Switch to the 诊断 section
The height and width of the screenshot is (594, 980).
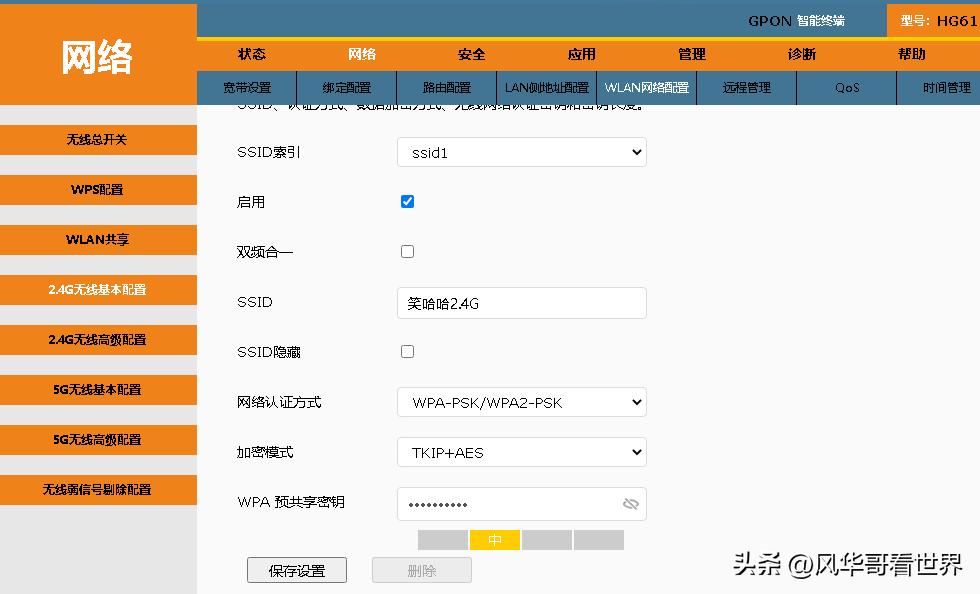[801, 54]
